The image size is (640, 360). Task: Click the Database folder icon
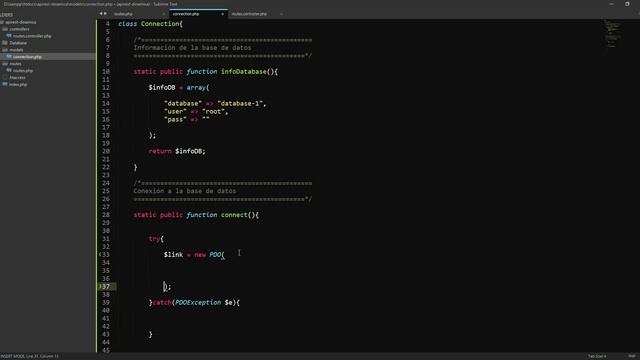pyautogui.click(x=5, y=43)
